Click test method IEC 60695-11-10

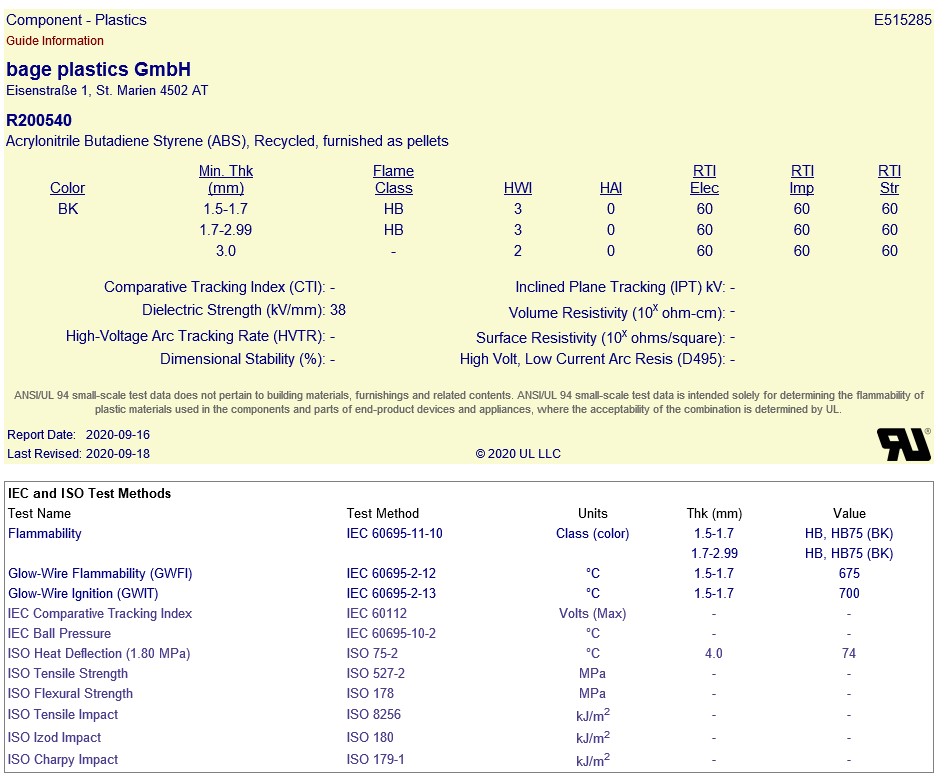tap(394, 533)
